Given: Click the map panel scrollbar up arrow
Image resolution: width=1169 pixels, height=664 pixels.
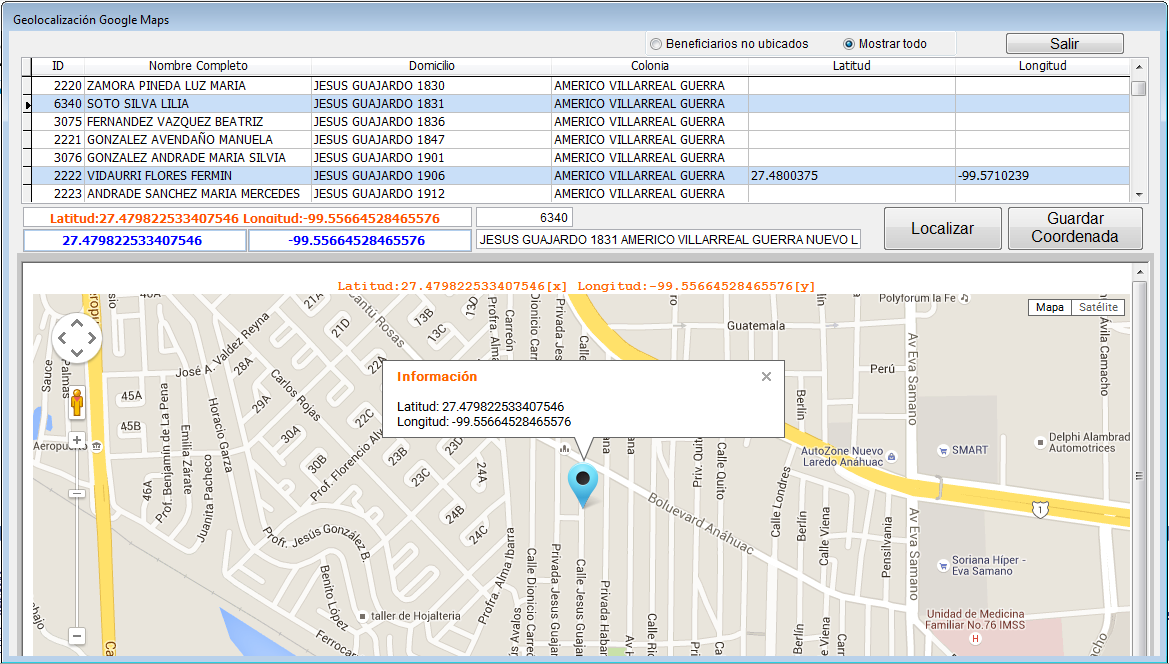Looking at the screenshot, I should 1139,272.
